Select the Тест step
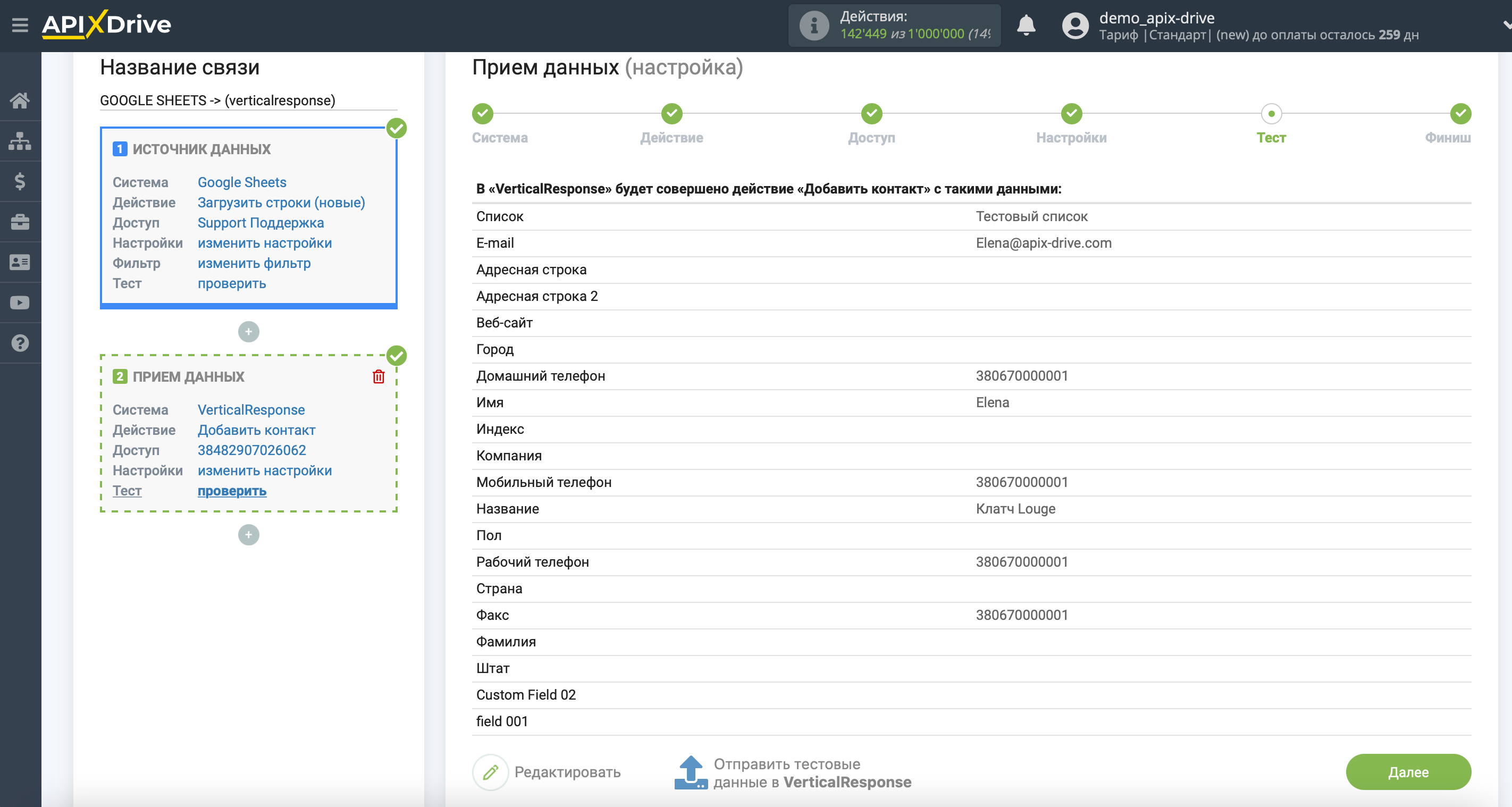This screenshot has width=1512, height=807. pyautogui.click(x=1271, y=114)
